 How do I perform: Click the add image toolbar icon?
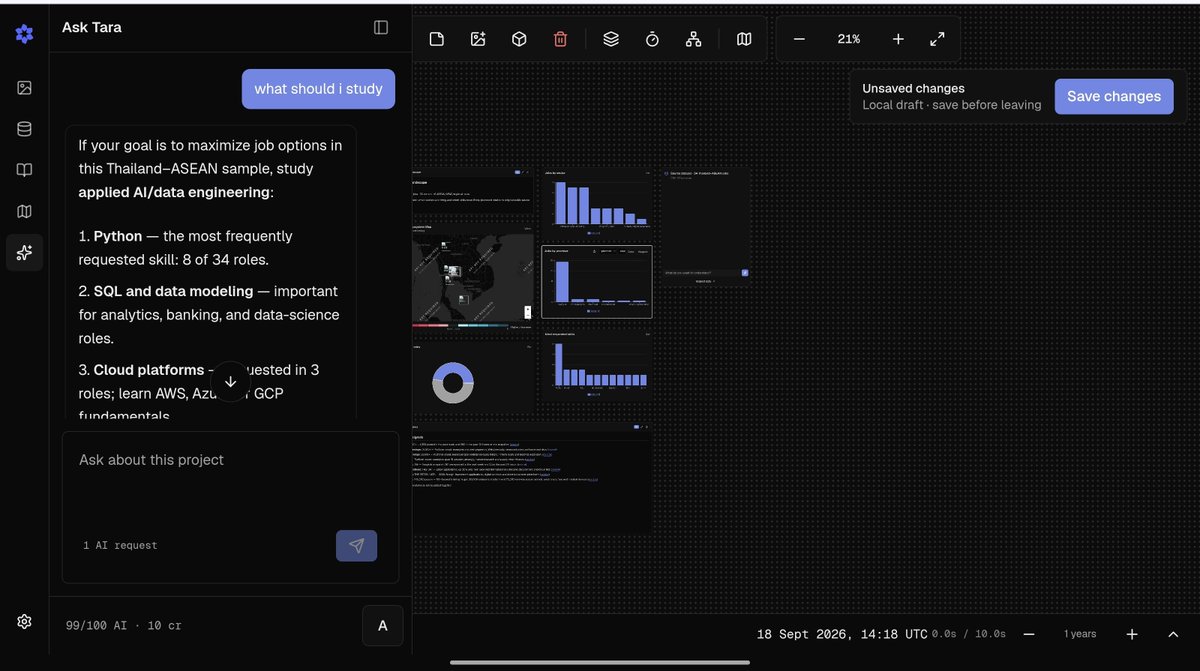(x=478, y=39)
